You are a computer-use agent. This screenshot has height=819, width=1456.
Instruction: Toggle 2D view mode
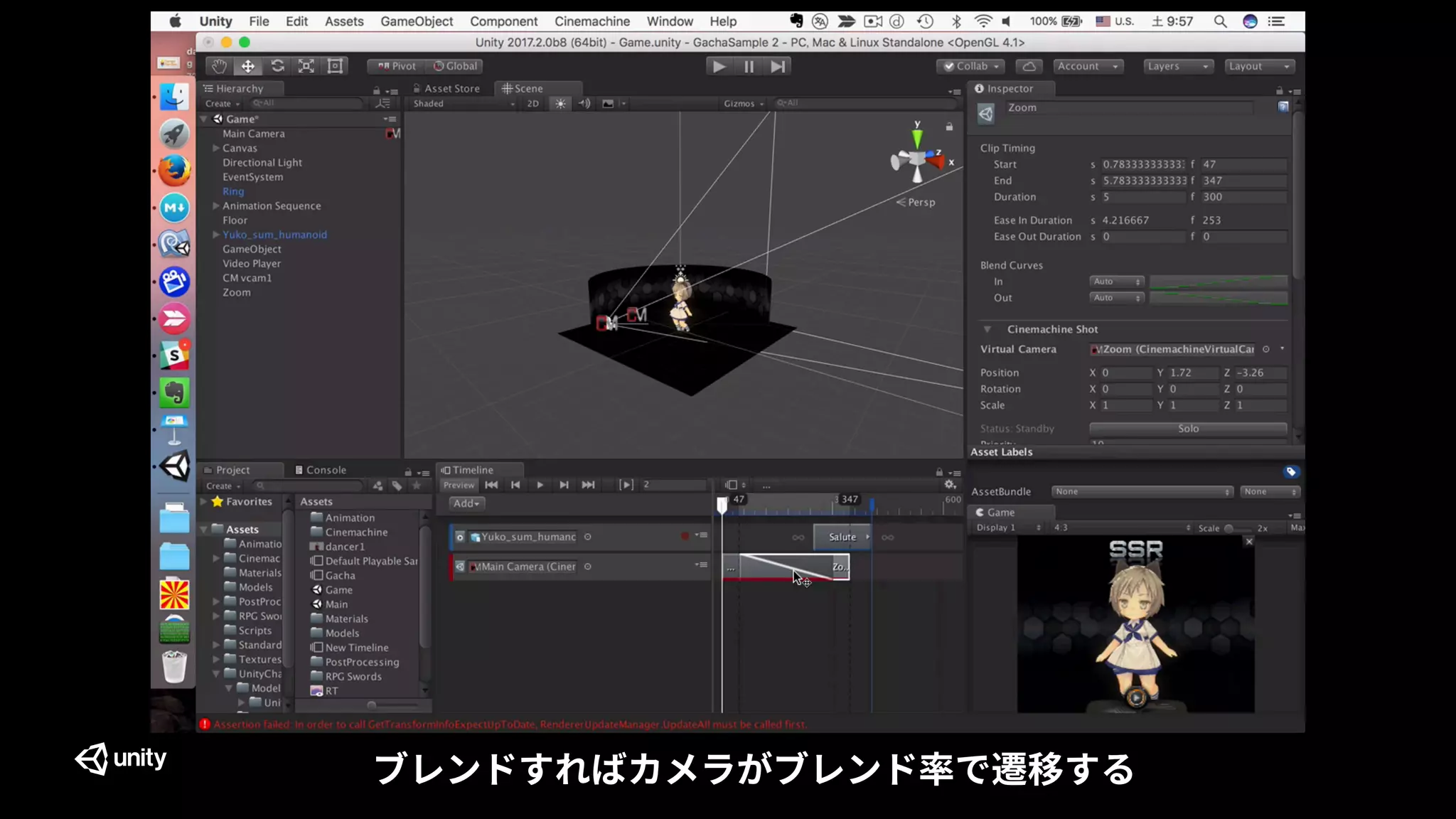coord(532,104)
